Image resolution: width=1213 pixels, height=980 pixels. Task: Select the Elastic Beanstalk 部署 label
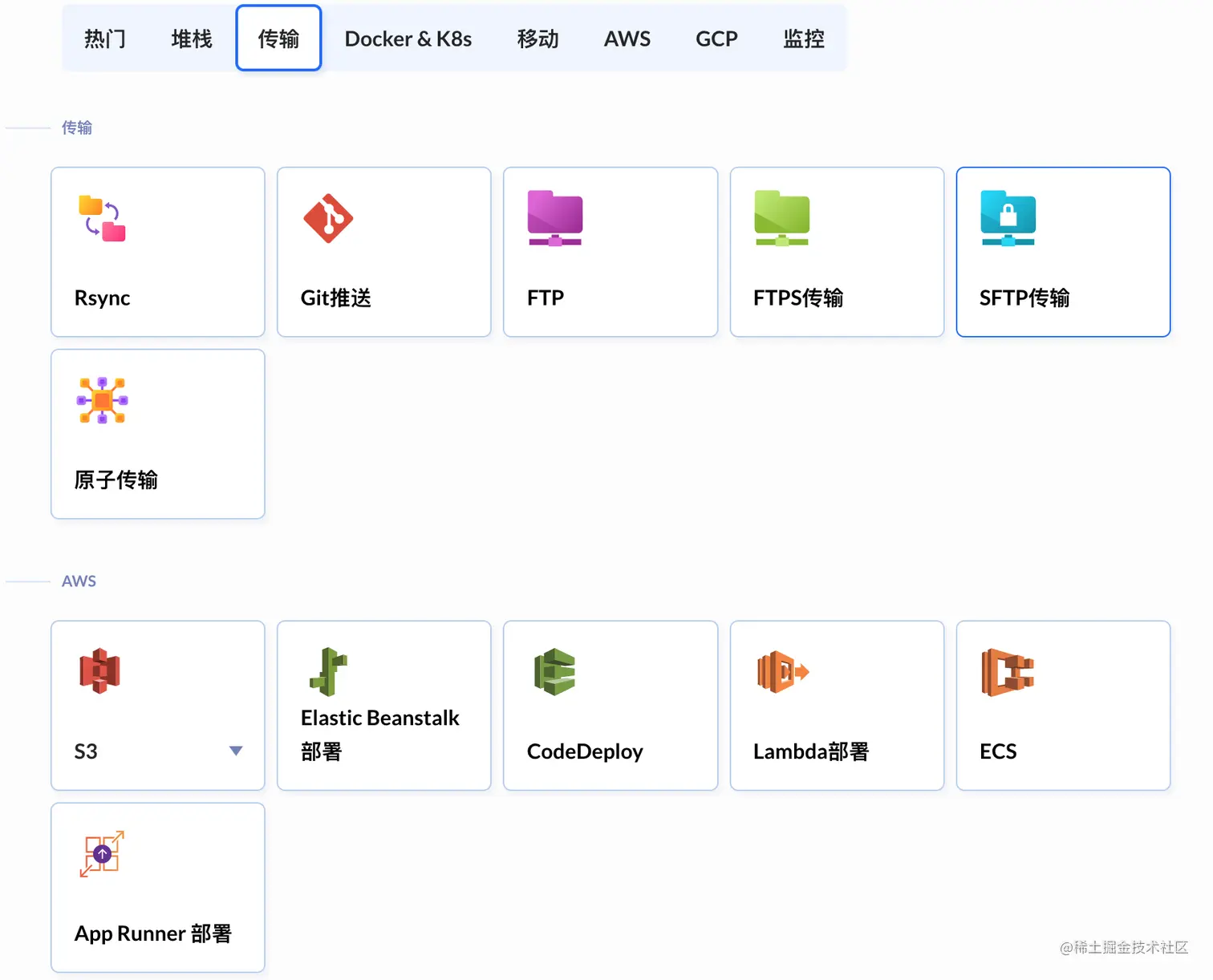pos(380,735)
